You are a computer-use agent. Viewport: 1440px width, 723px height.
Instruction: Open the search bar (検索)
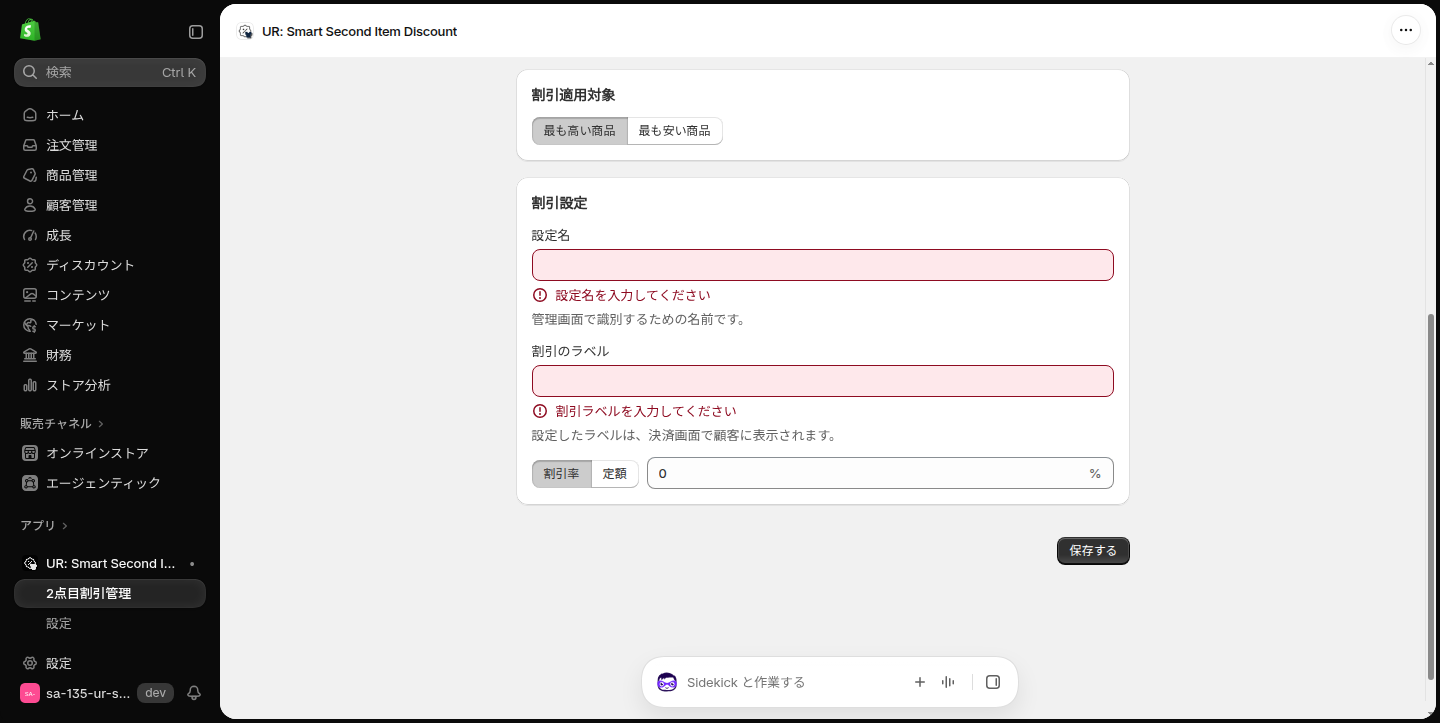point(110,72)
